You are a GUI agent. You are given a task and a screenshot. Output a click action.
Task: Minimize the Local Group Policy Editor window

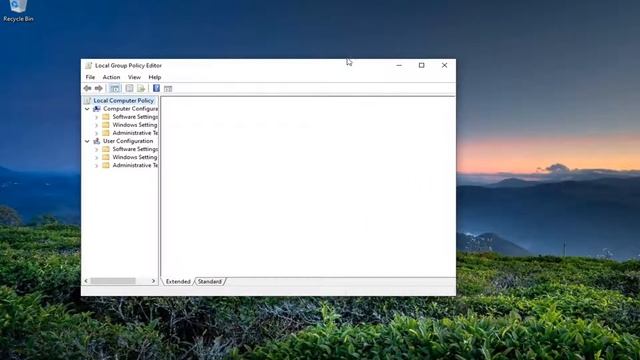(x=399, y=65)
